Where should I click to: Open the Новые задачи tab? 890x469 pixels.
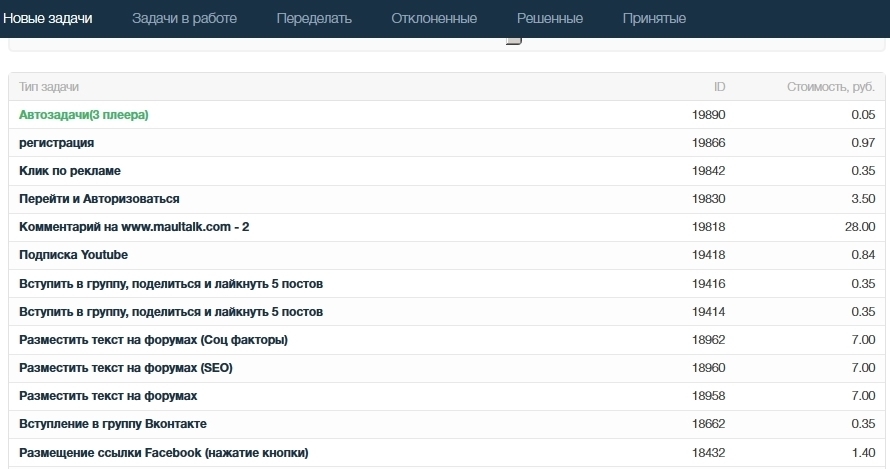coord(47,19)
